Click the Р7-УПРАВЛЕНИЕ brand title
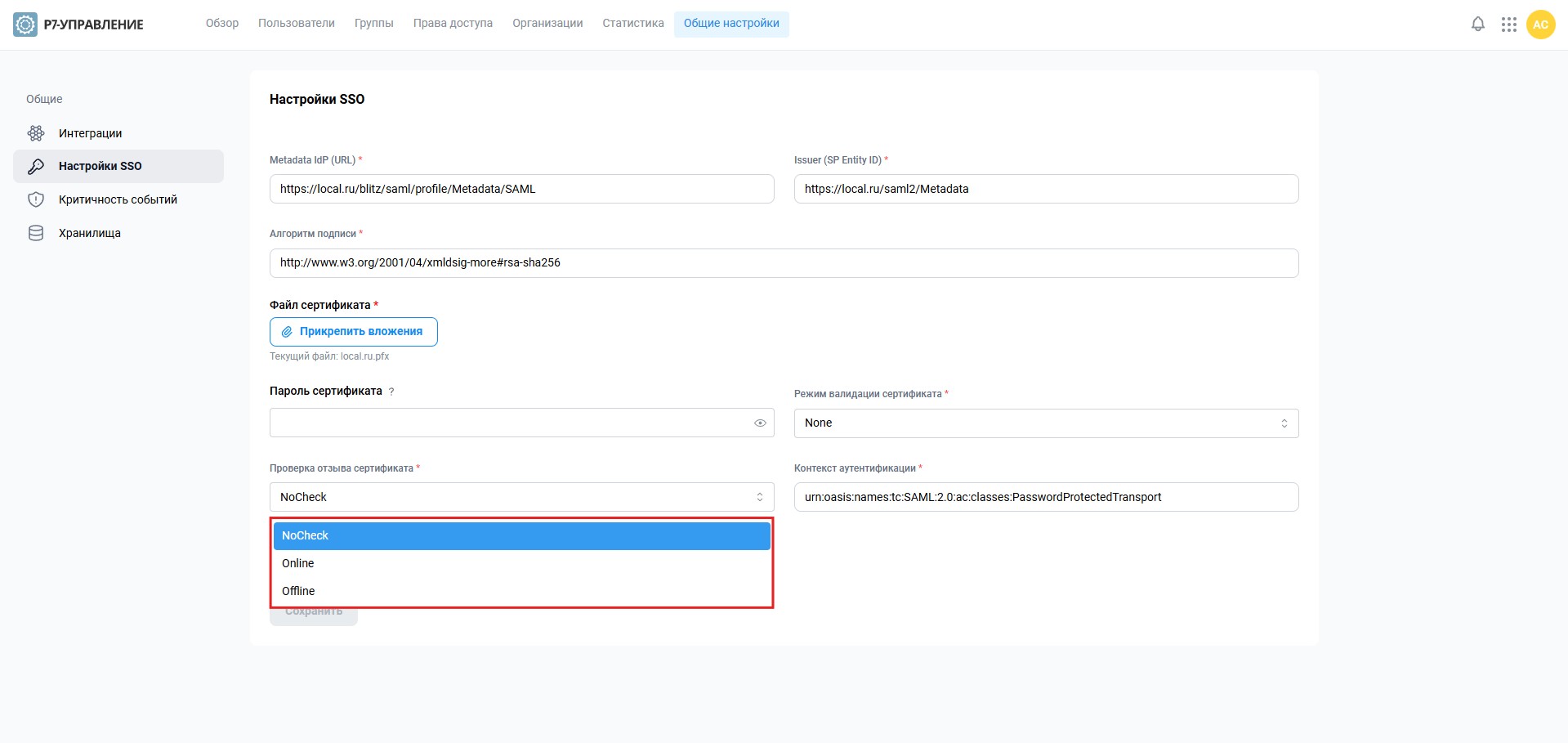1568x743 pixels. tap(94, 25)
